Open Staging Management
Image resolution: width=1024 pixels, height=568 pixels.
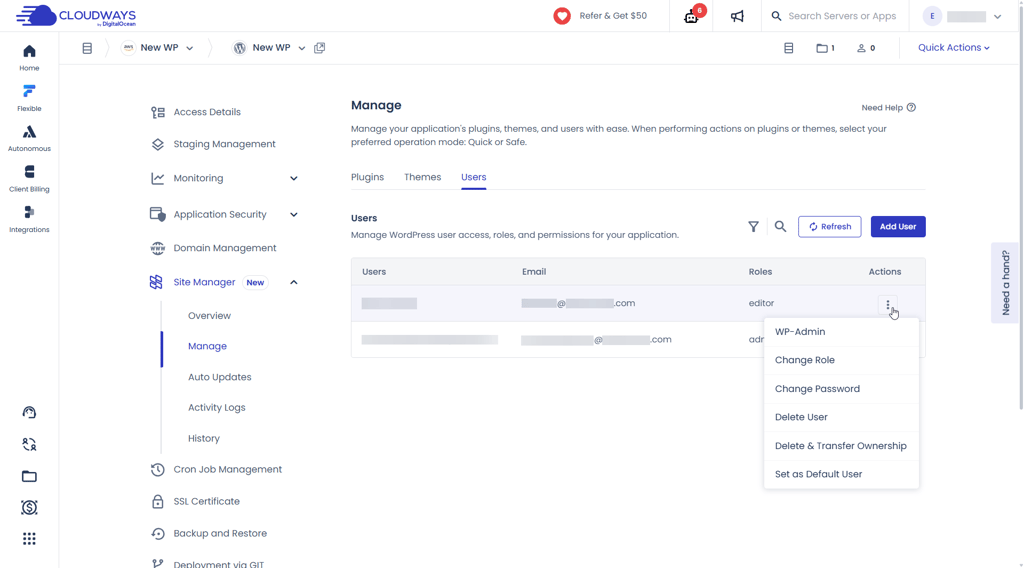[224, 144]
